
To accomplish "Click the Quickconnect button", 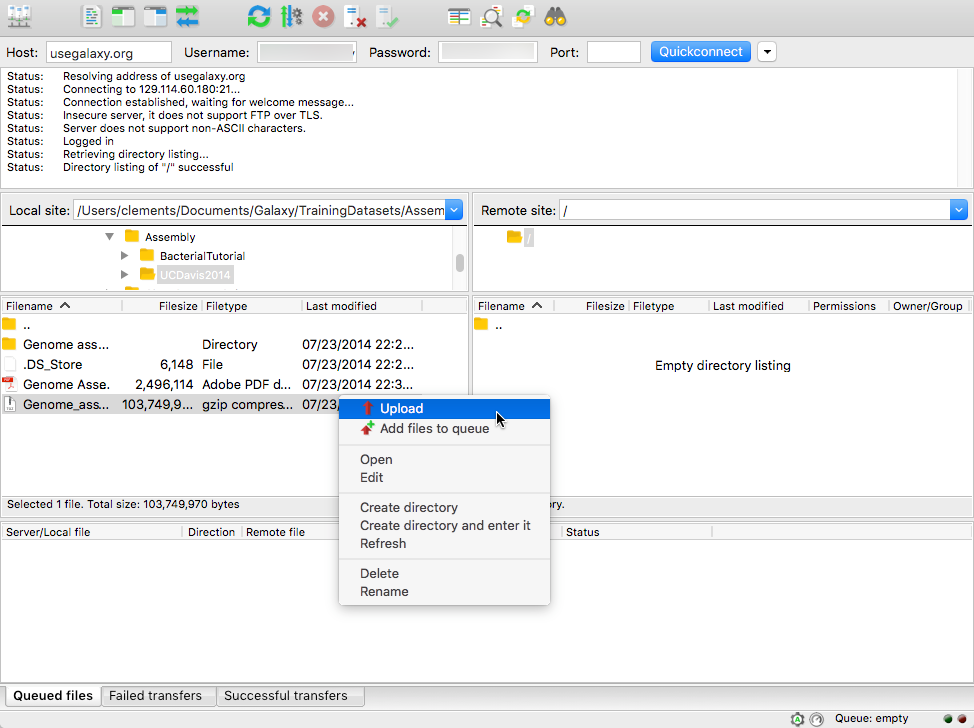I will (x=701, y=52).
